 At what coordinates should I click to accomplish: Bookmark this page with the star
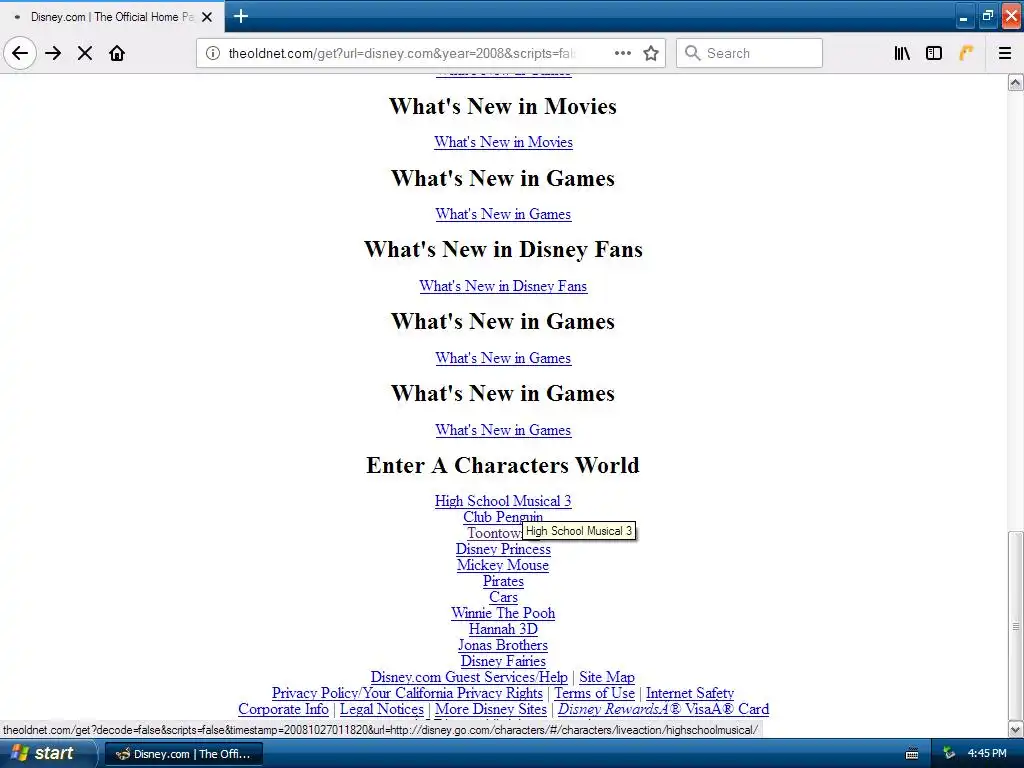tap(650, 53)
